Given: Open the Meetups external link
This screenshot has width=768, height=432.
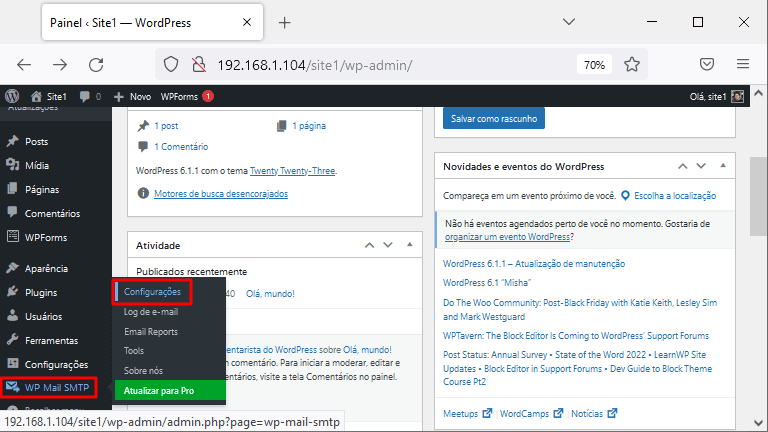Looking at the screenshot, I should [467, 413].
